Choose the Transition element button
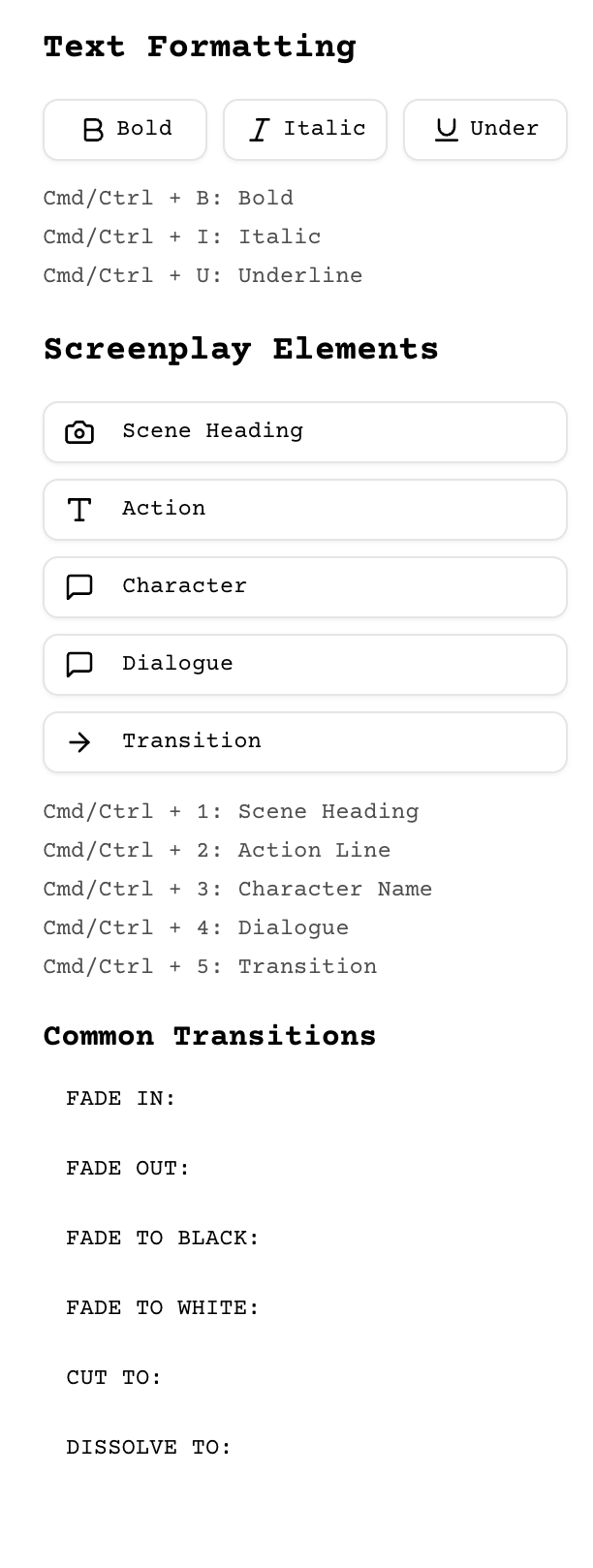This screenshot has height=1568, width=593. (x=305, y=742)
